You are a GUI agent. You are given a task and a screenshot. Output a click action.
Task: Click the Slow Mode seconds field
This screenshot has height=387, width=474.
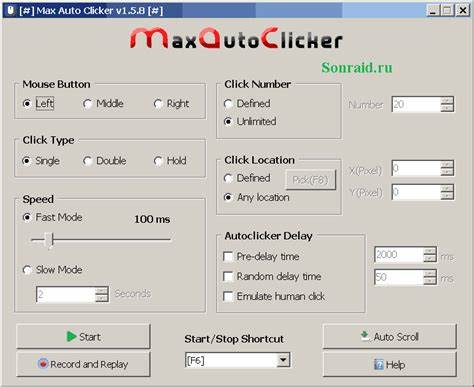click(65, 294)
